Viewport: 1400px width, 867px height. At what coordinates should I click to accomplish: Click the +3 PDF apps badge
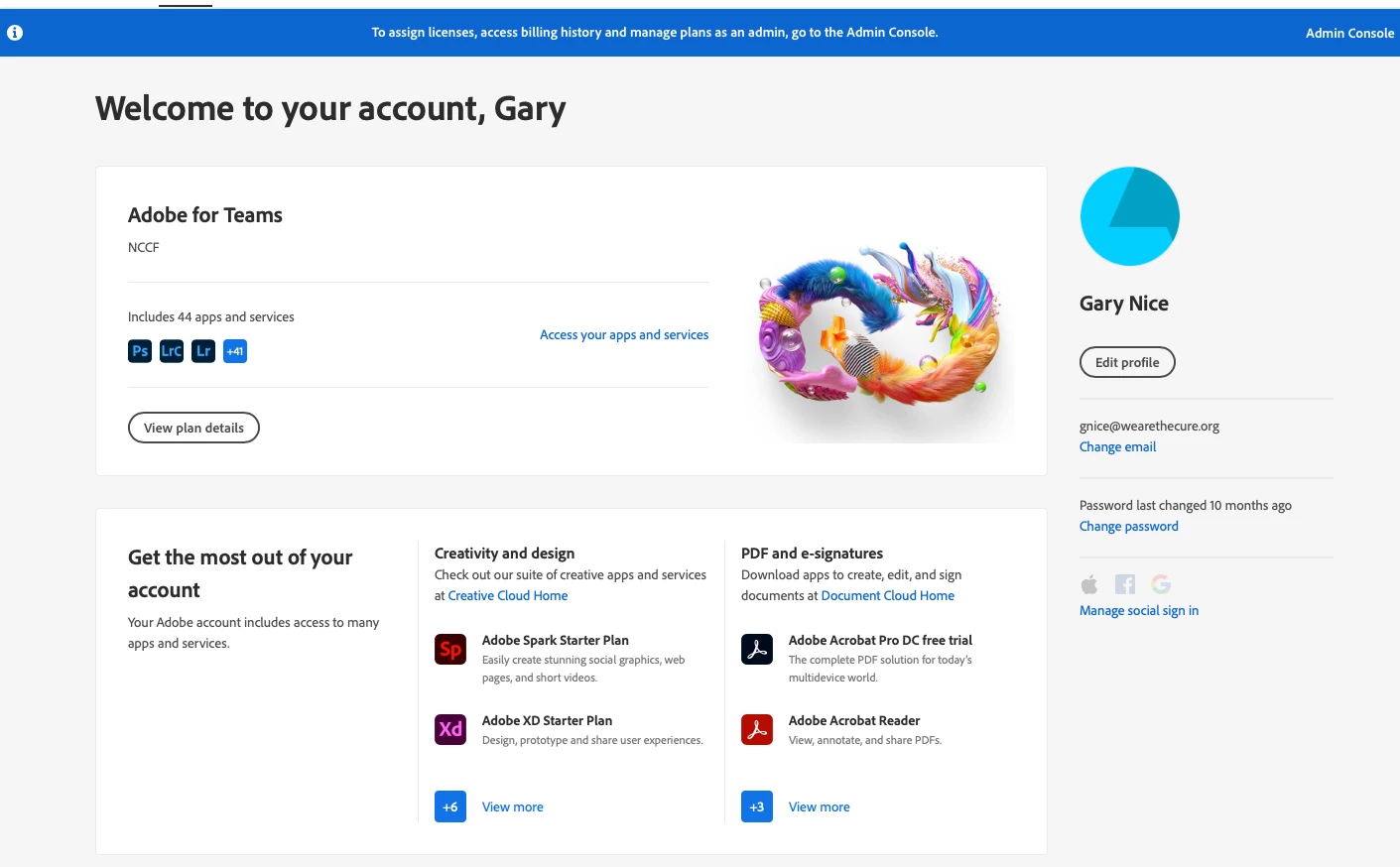(x=757, y=806)
